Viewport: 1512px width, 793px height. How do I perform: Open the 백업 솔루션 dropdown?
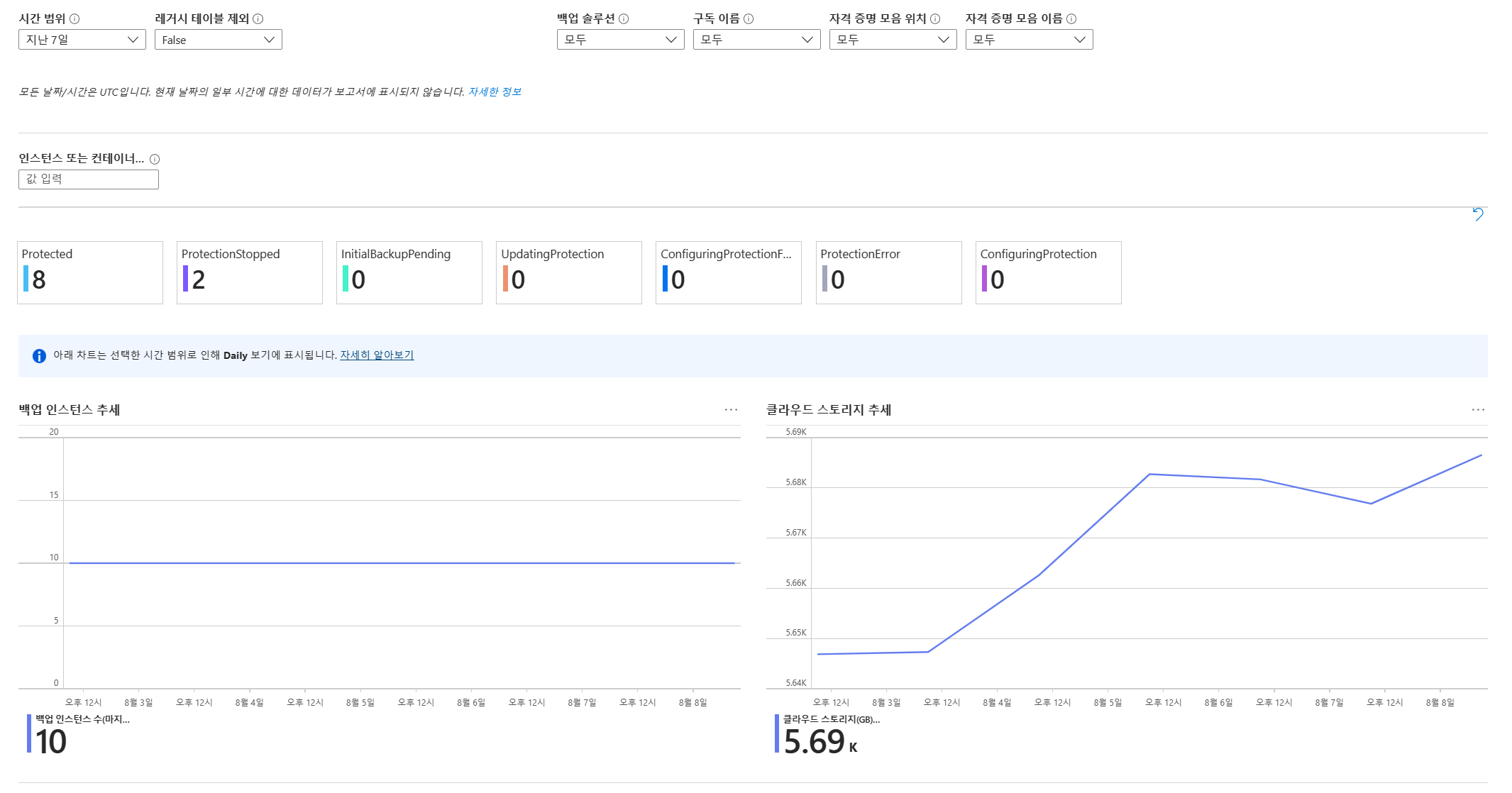[x=620, y=40]
